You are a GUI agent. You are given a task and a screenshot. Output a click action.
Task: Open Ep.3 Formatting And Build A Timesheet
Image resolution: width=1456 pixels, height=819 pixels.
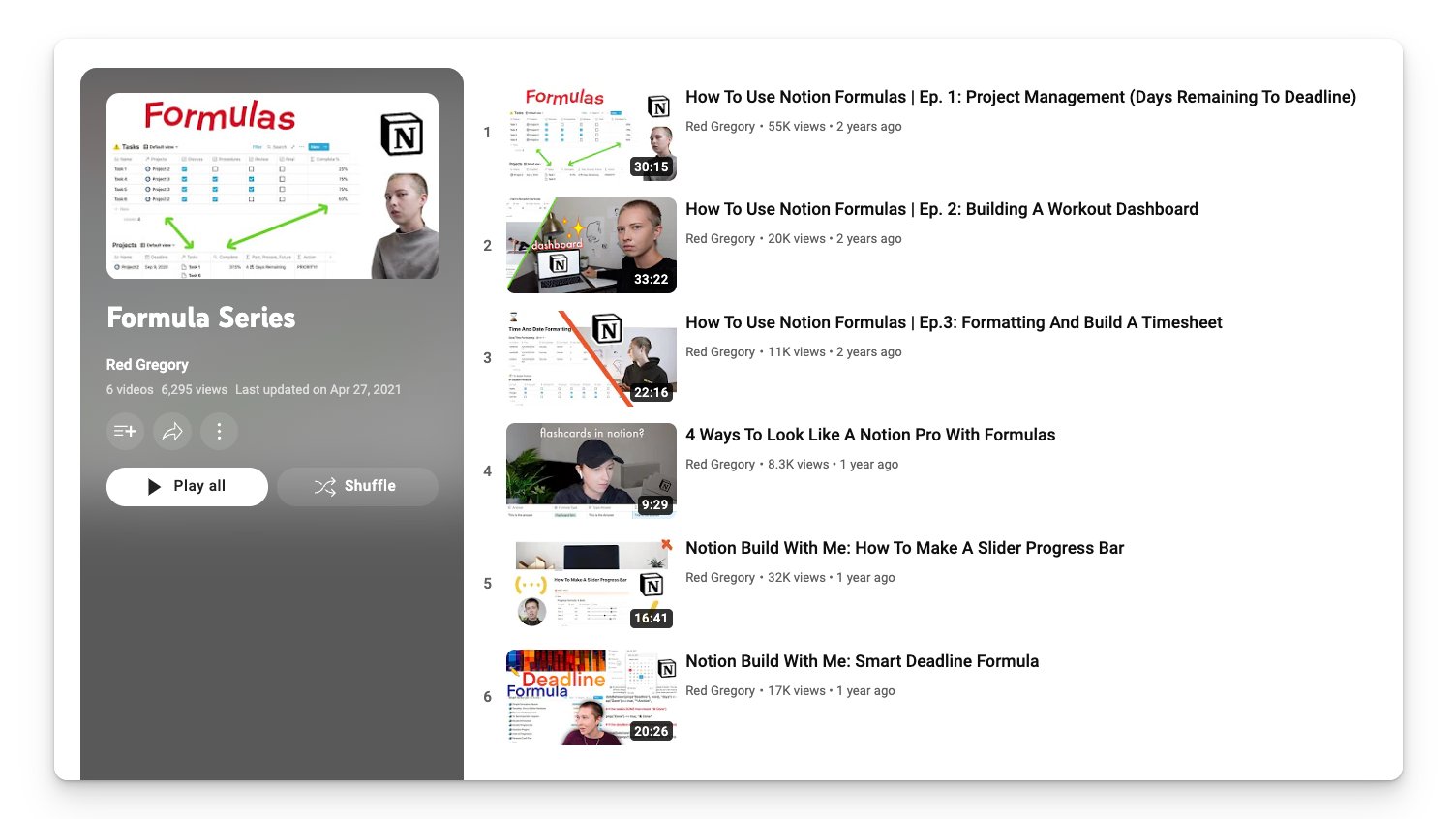[954, 322]
